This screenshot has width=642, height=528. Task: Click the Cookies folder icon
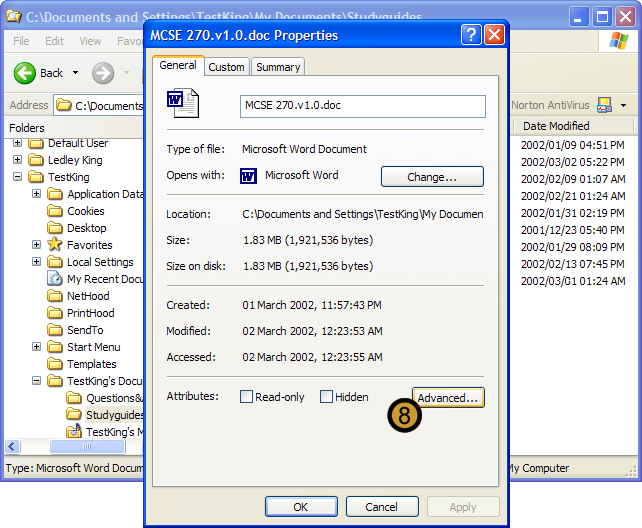(x=54, y=210)
